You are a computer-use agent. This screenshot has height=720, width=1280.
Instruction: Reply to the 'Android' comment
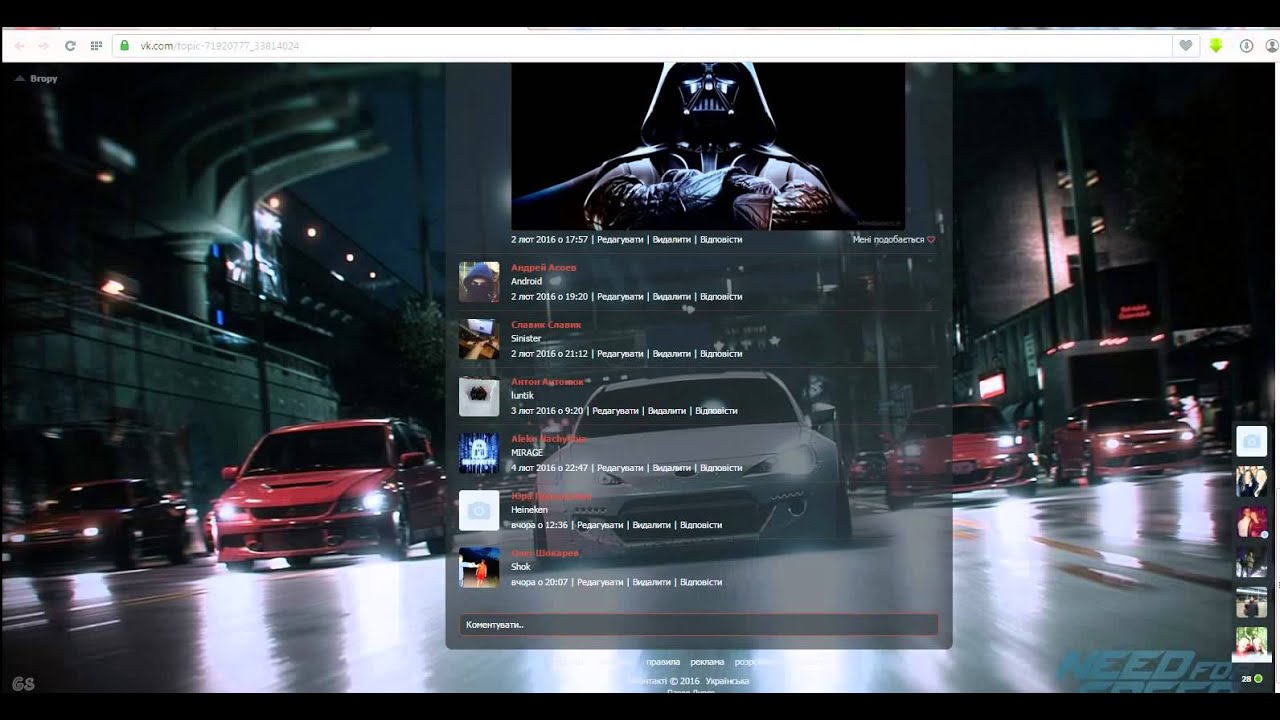(x=721, y=297)
